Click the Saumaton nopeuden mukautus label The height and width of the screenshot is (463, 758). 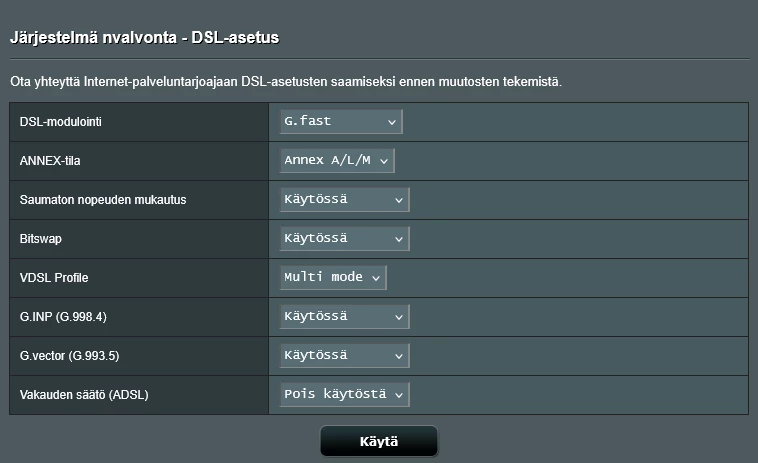[102, 199]
